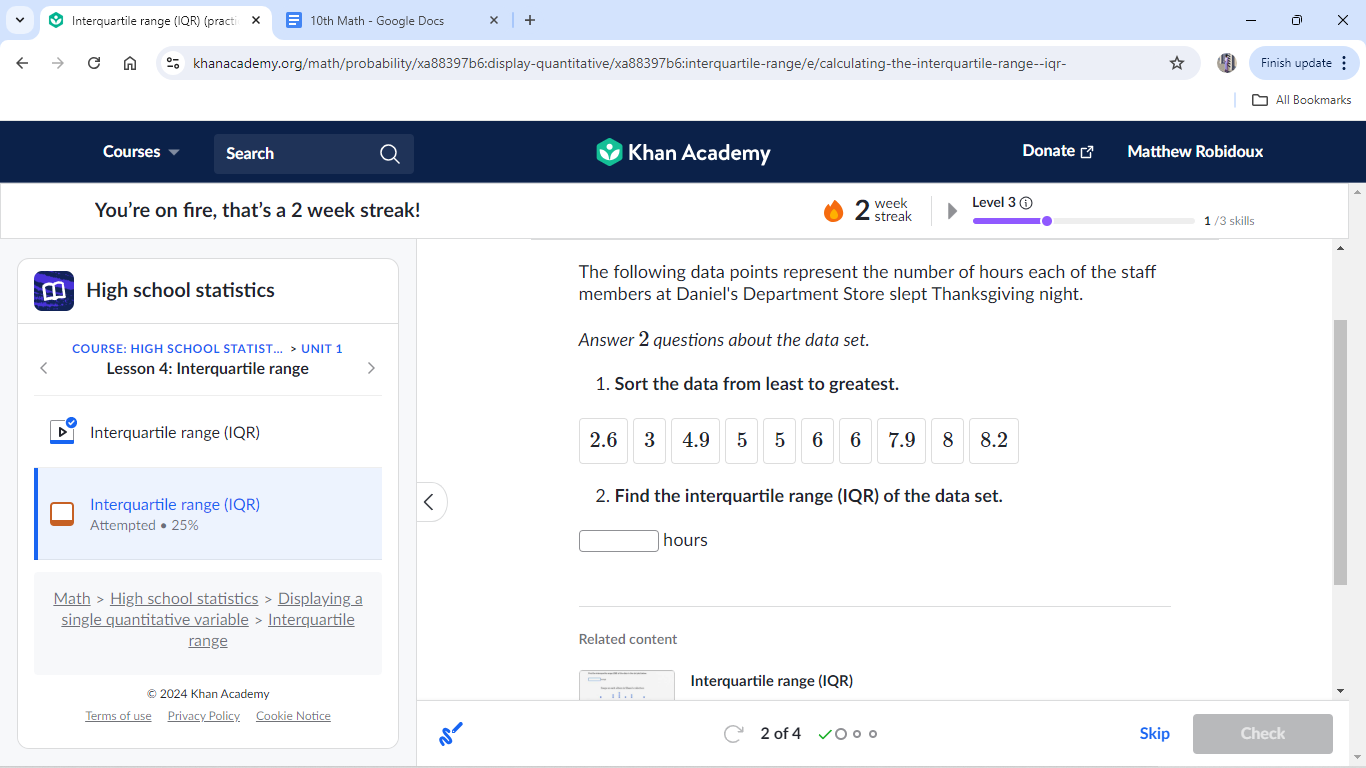Go back with the browser back arrow
Viewport: 1366px width, 768px height.
[x=22, y=63]
